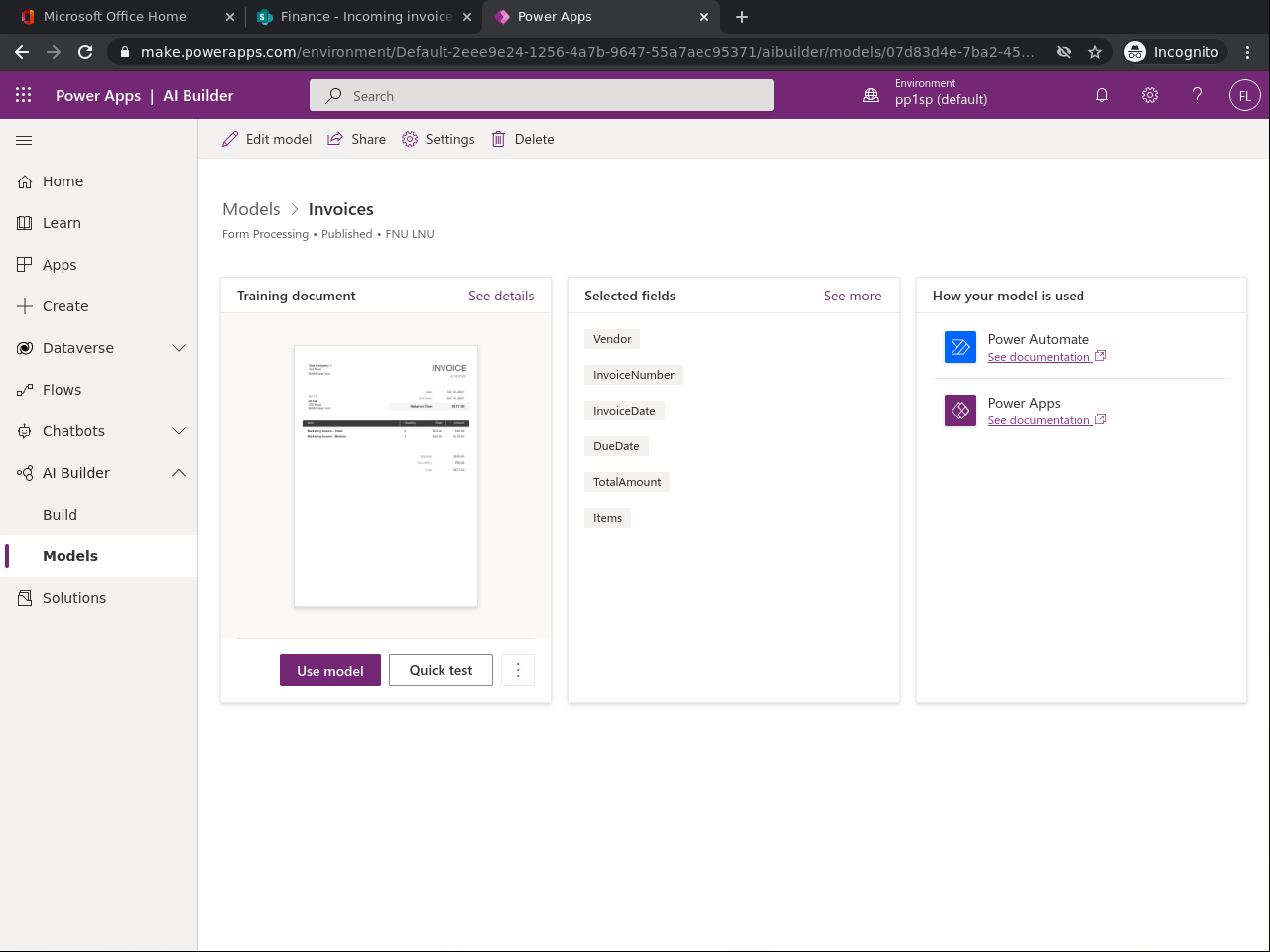Reload the page with refresh icon

tap(85, 52)
